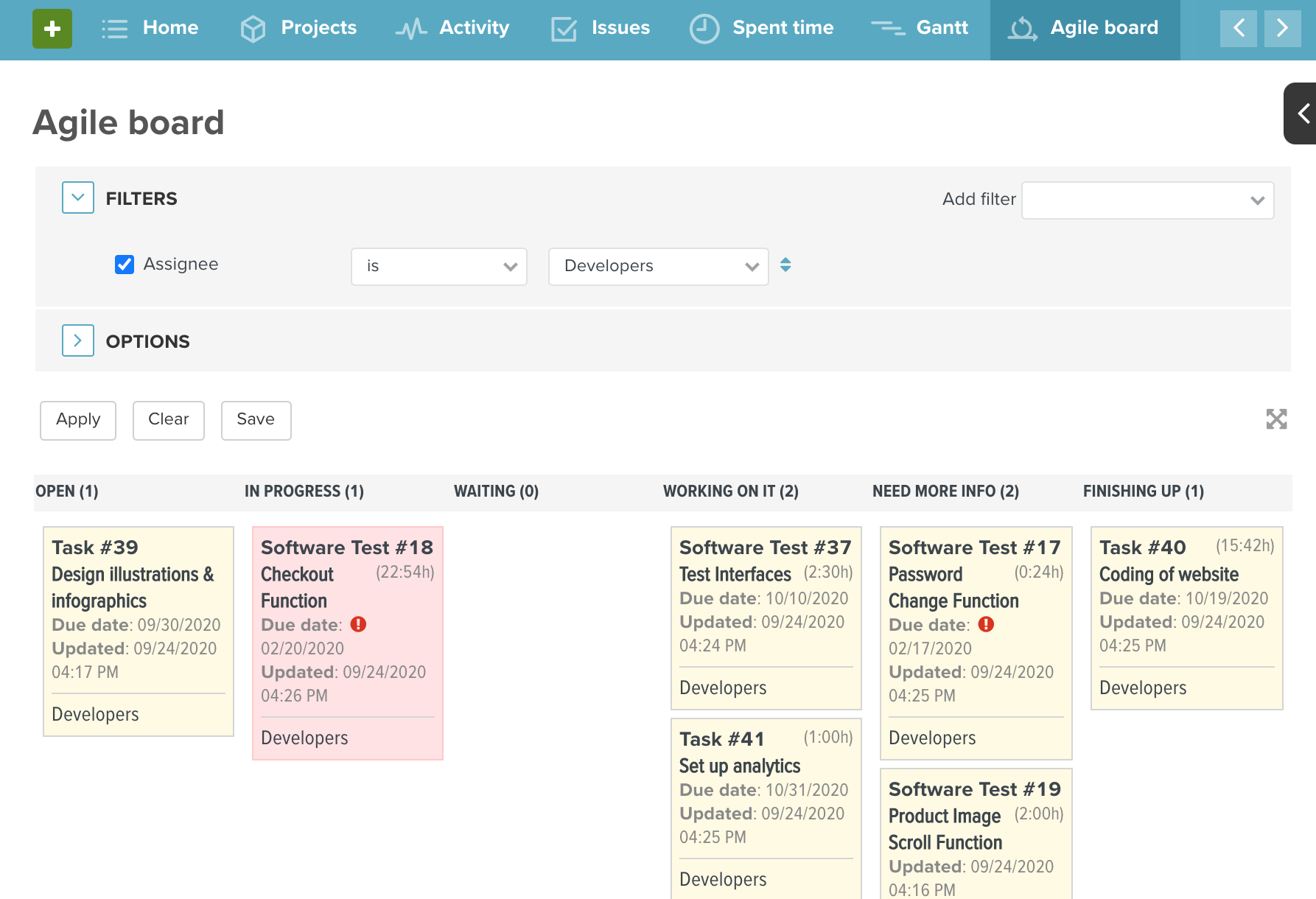Open Software Test #19 card link
Viewport: 1316px width, 899px height.
(975, 789)
